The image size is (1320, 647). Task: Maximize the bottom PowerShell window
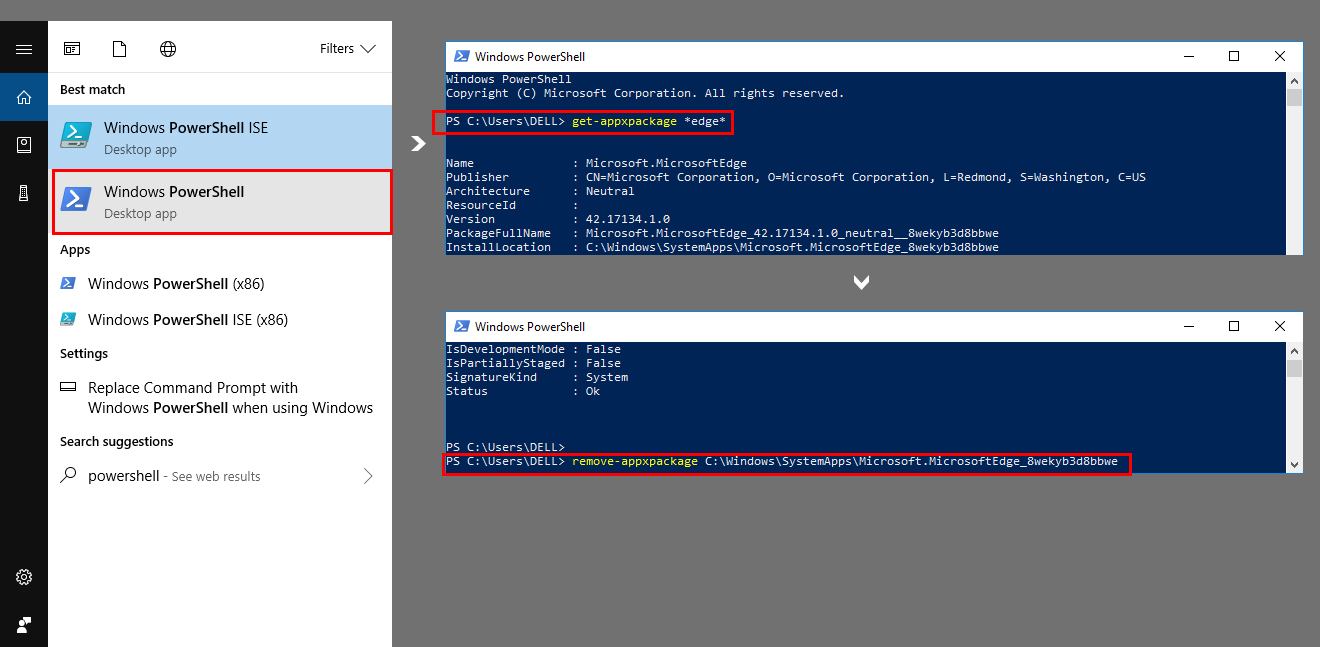coord(1234,326)
